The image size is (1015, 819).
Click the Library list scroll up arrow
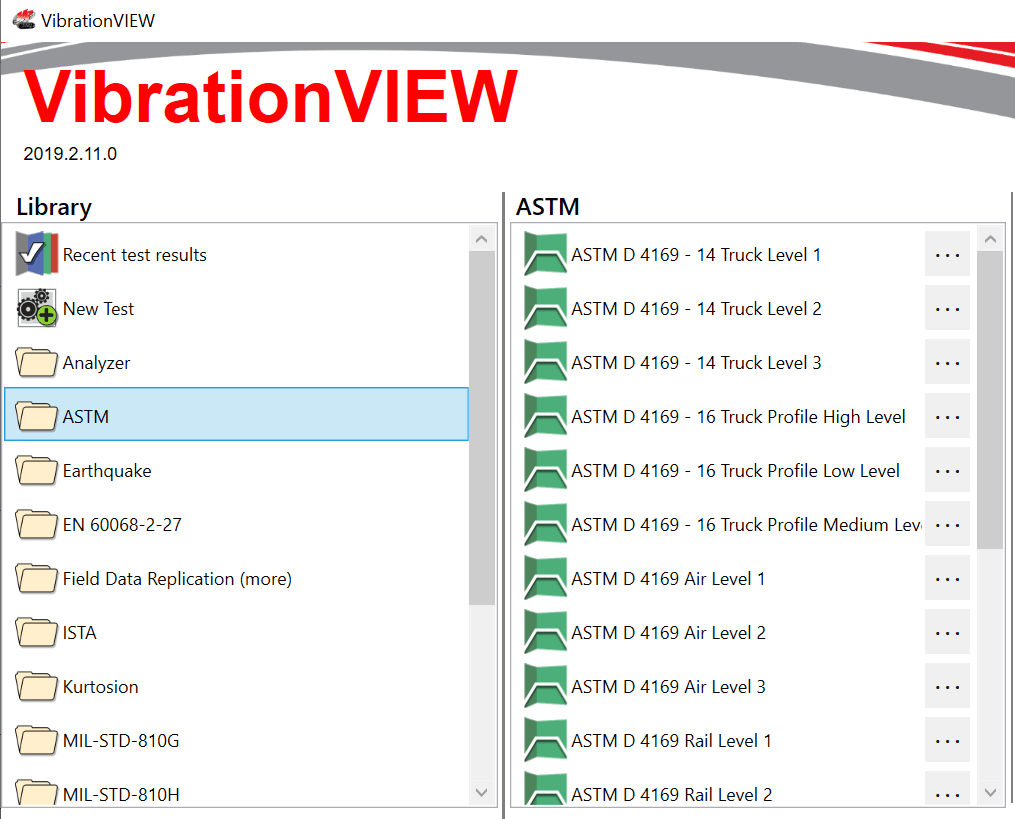[x=482, y=239]
